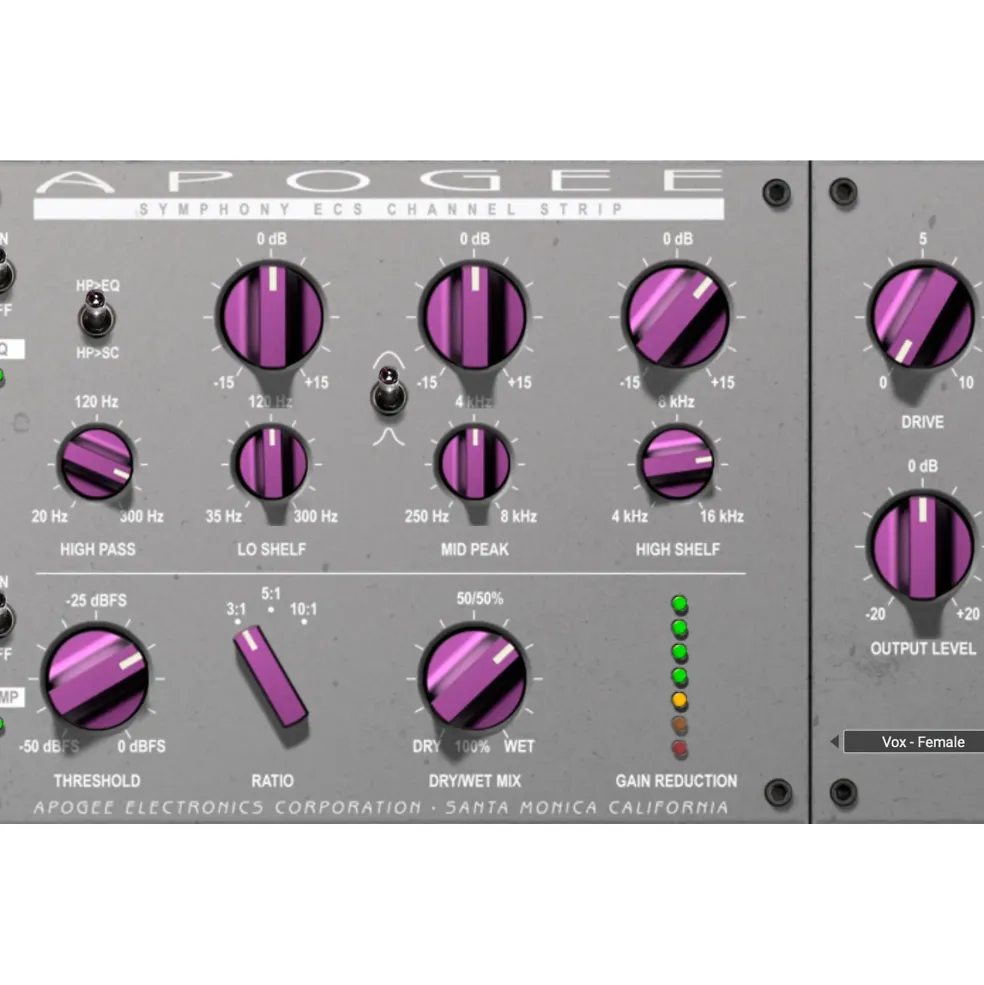Click the Drive knob
The height and width of the screenshot is (985, 984).
(922, 315)
